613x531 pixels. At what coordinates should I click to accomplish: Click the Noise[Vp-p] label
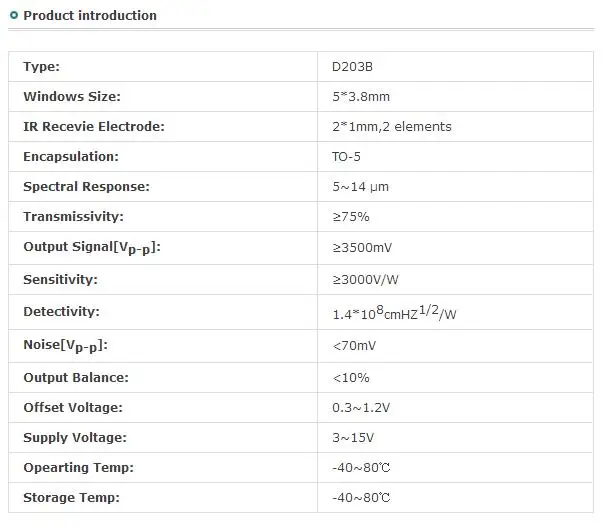(x=65, y=346)
